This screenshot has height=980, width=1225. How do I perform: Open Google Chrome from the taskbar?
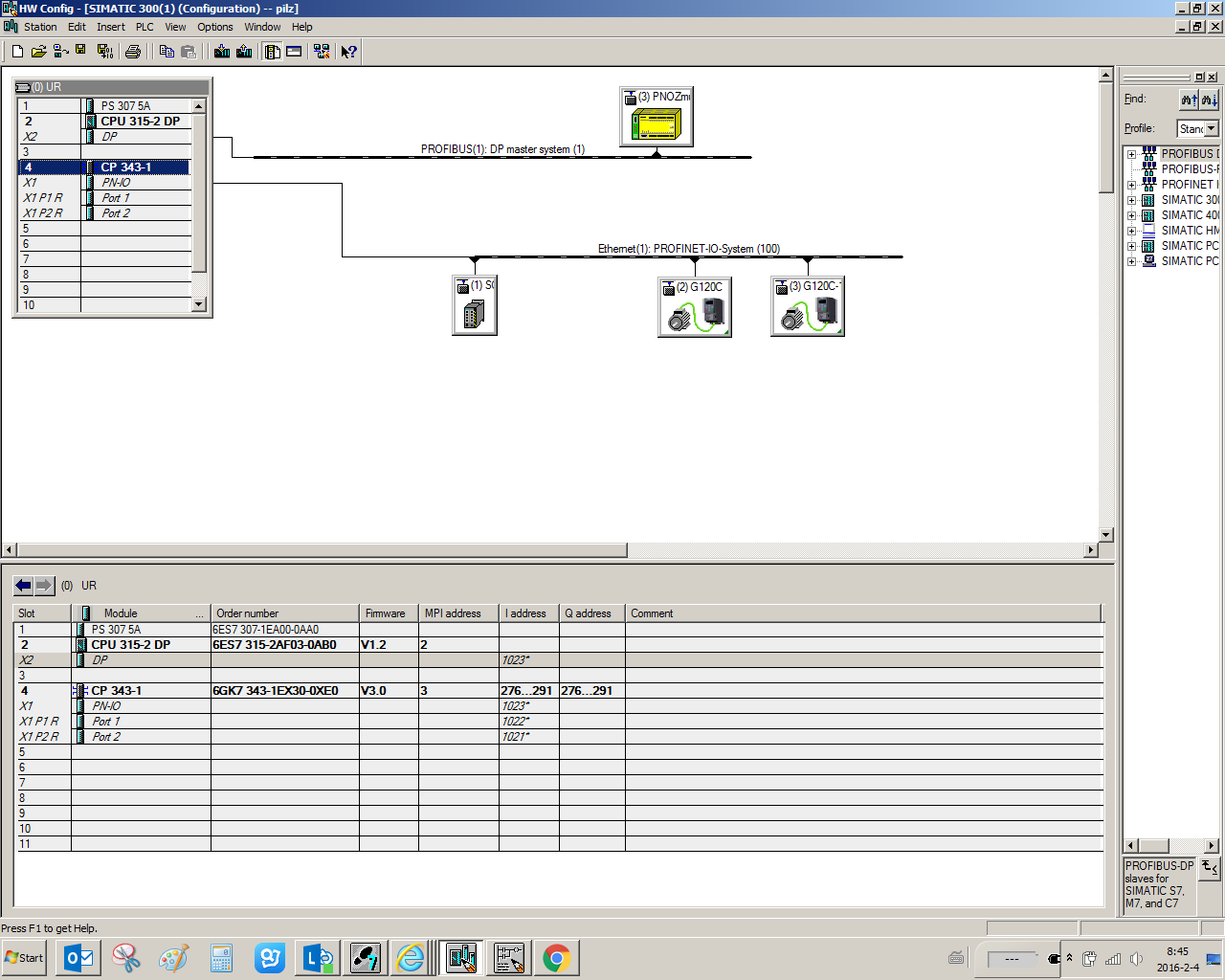coord(556,958)
